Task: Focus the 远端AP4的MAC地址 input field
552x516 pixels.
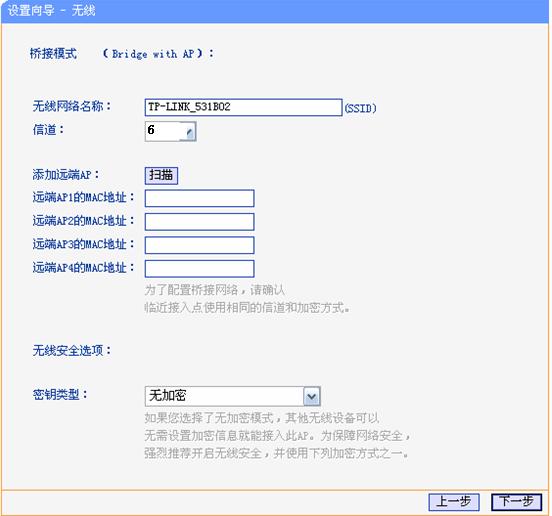Action: click(x=199, y=269)
